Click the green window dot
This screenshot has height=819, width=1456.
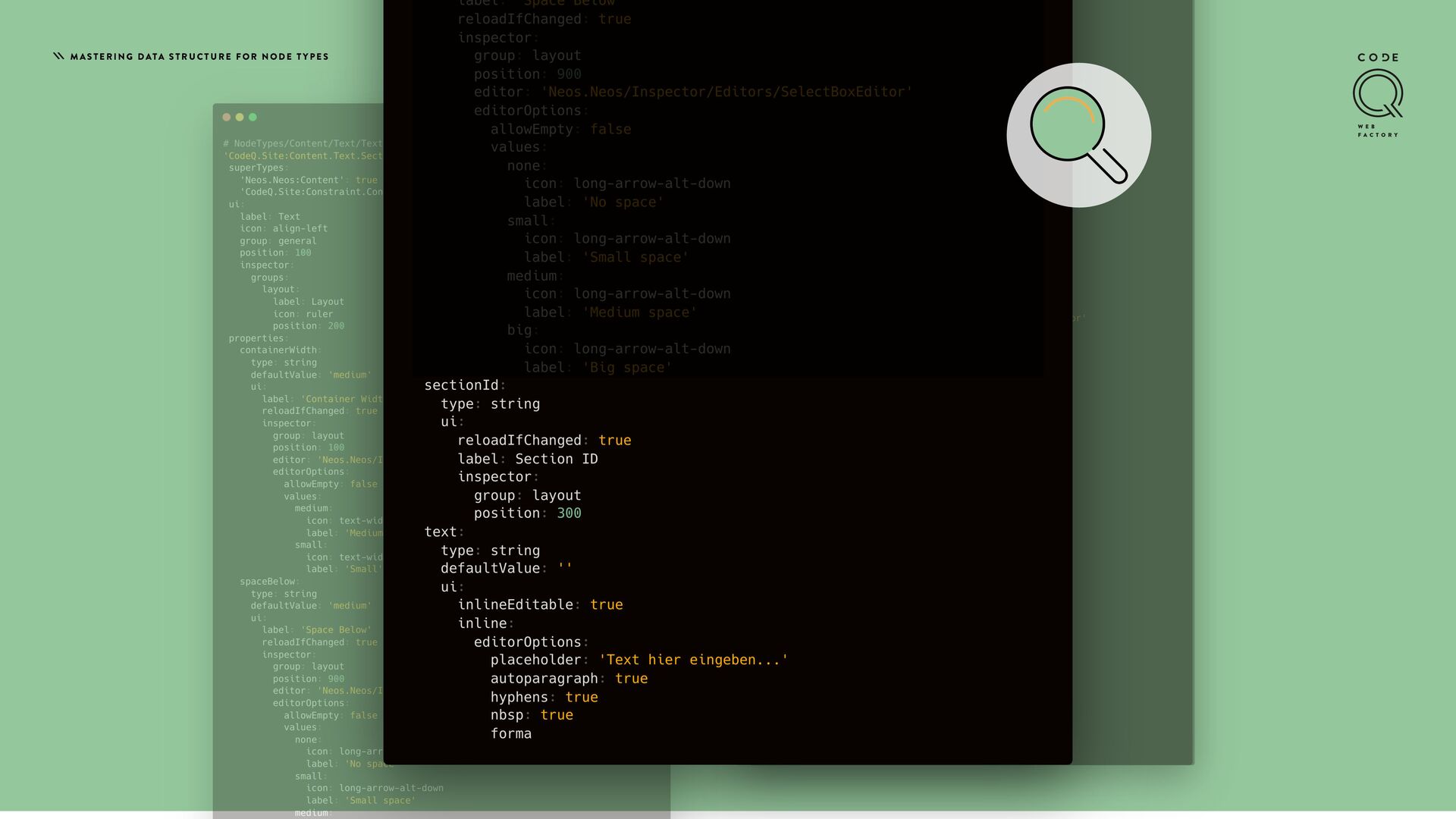pos(253,117)
